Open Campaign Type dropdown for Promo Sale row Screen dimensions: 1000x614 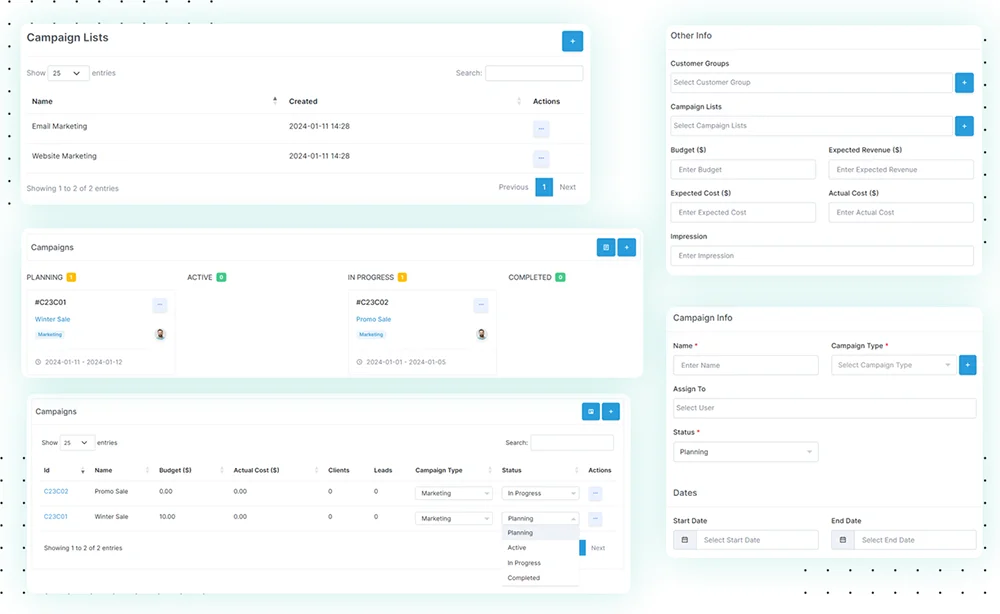453,493
